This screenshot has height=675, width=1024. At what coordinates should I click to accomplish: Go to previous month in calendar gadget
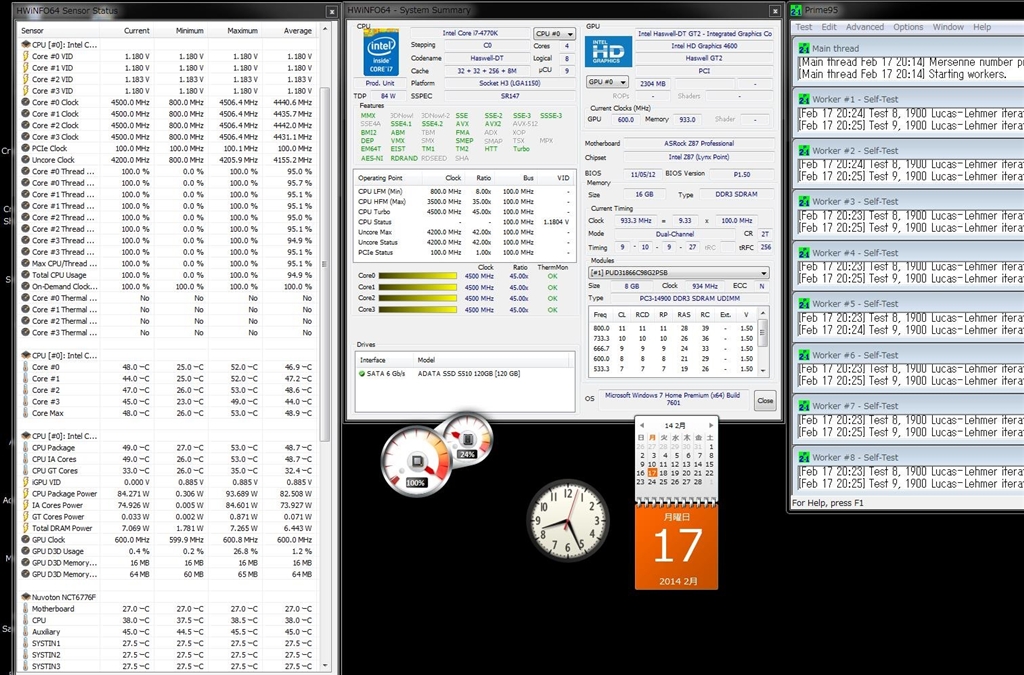(642, 426)
